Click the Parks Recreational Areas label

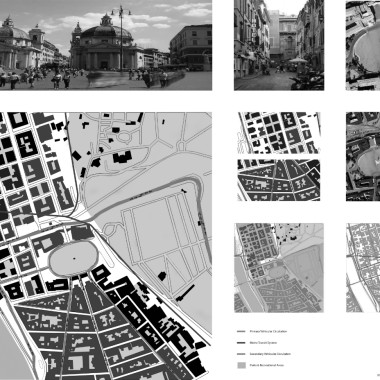[267, 365]
